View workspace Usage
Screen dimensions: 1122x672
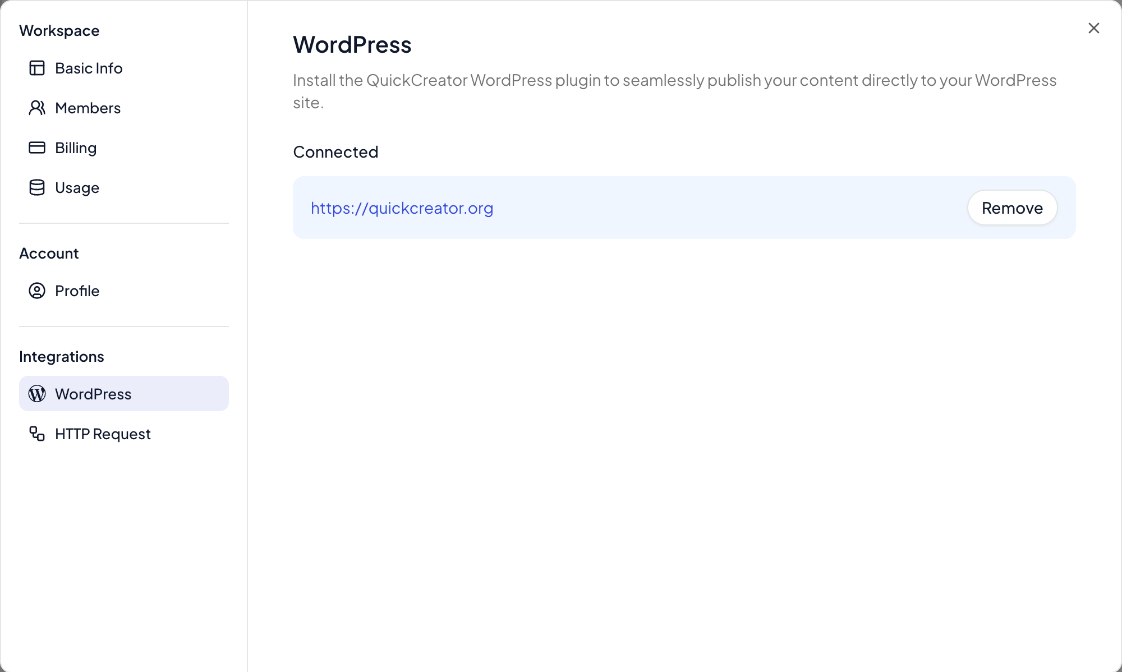[x=124, y=188]
